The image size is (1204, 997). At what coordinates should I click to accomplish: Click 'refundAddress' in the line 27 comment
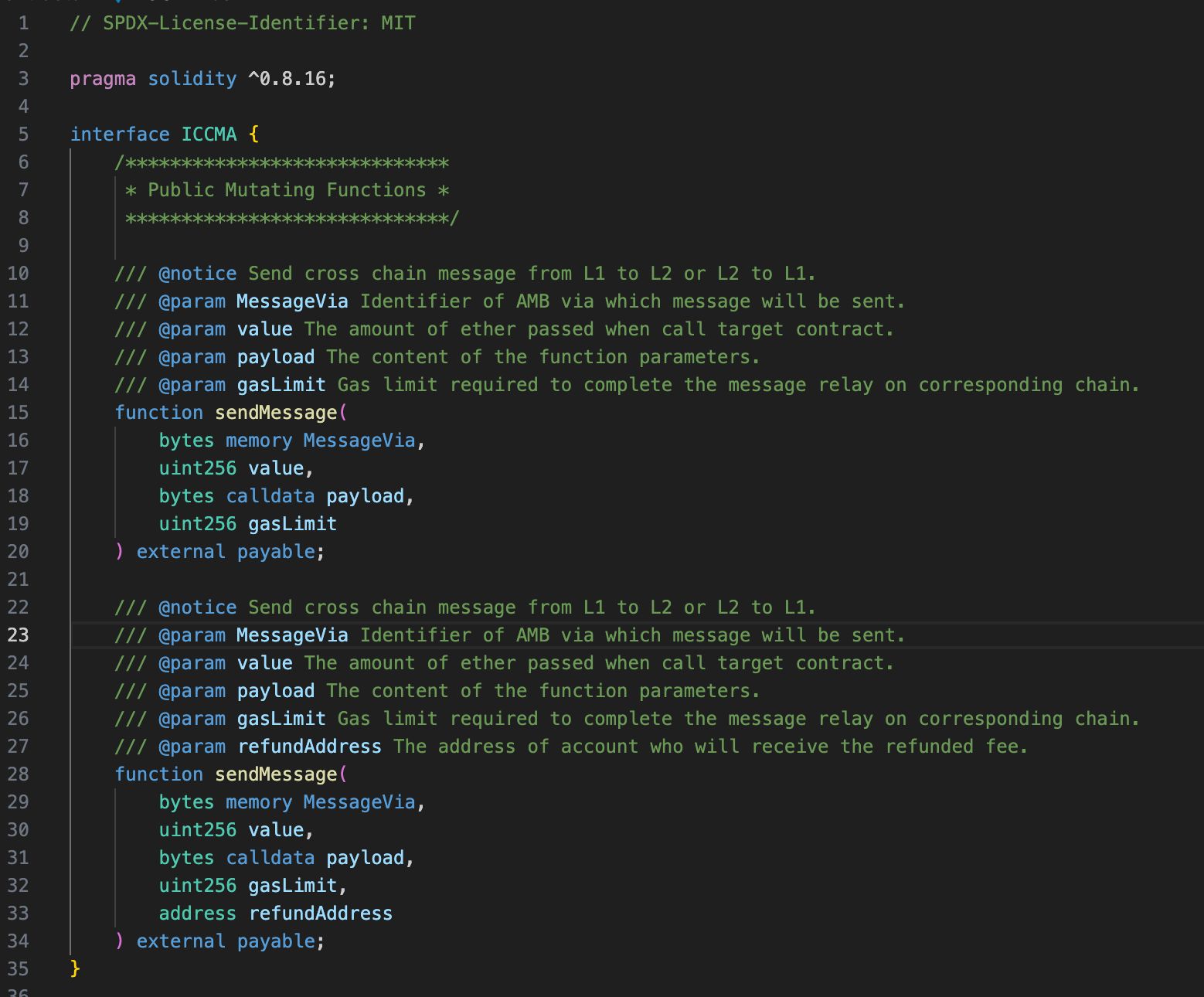pos(309,747)
